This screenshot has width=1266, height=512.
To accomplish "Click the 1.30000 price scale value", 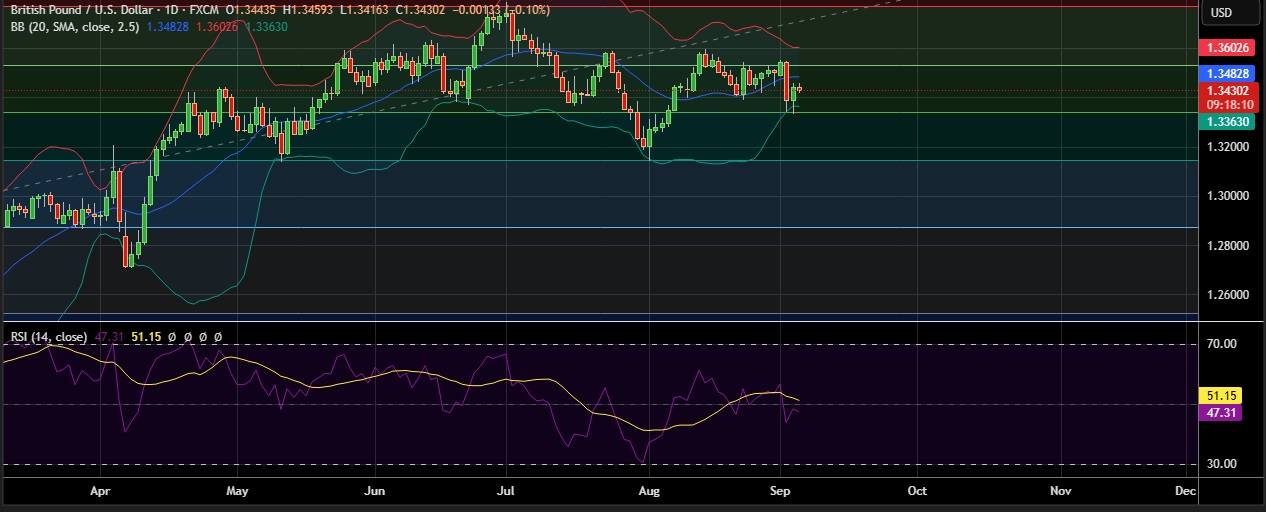I will point(1226,197).
